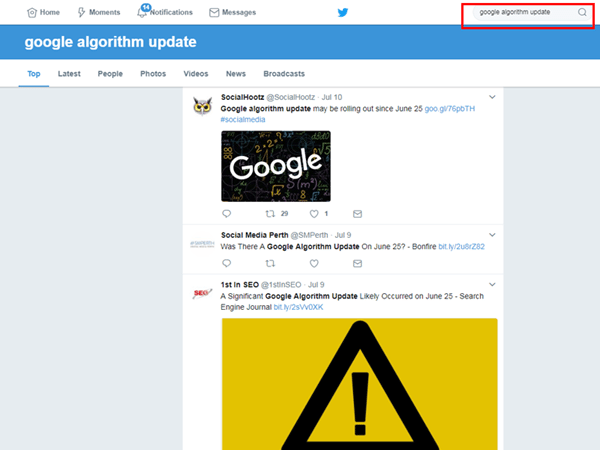Open Social Media Perth Jul 9 timestamp
The height and width of the screenshot is (450, 600).
343,235
